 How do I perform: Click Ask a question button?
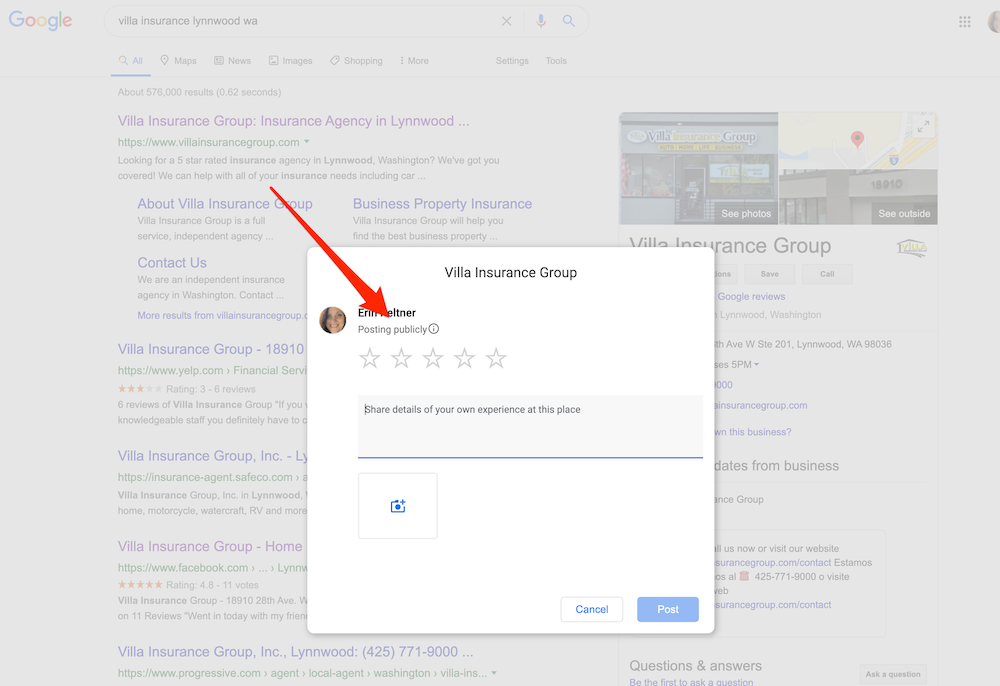click(x=893, y=674)
